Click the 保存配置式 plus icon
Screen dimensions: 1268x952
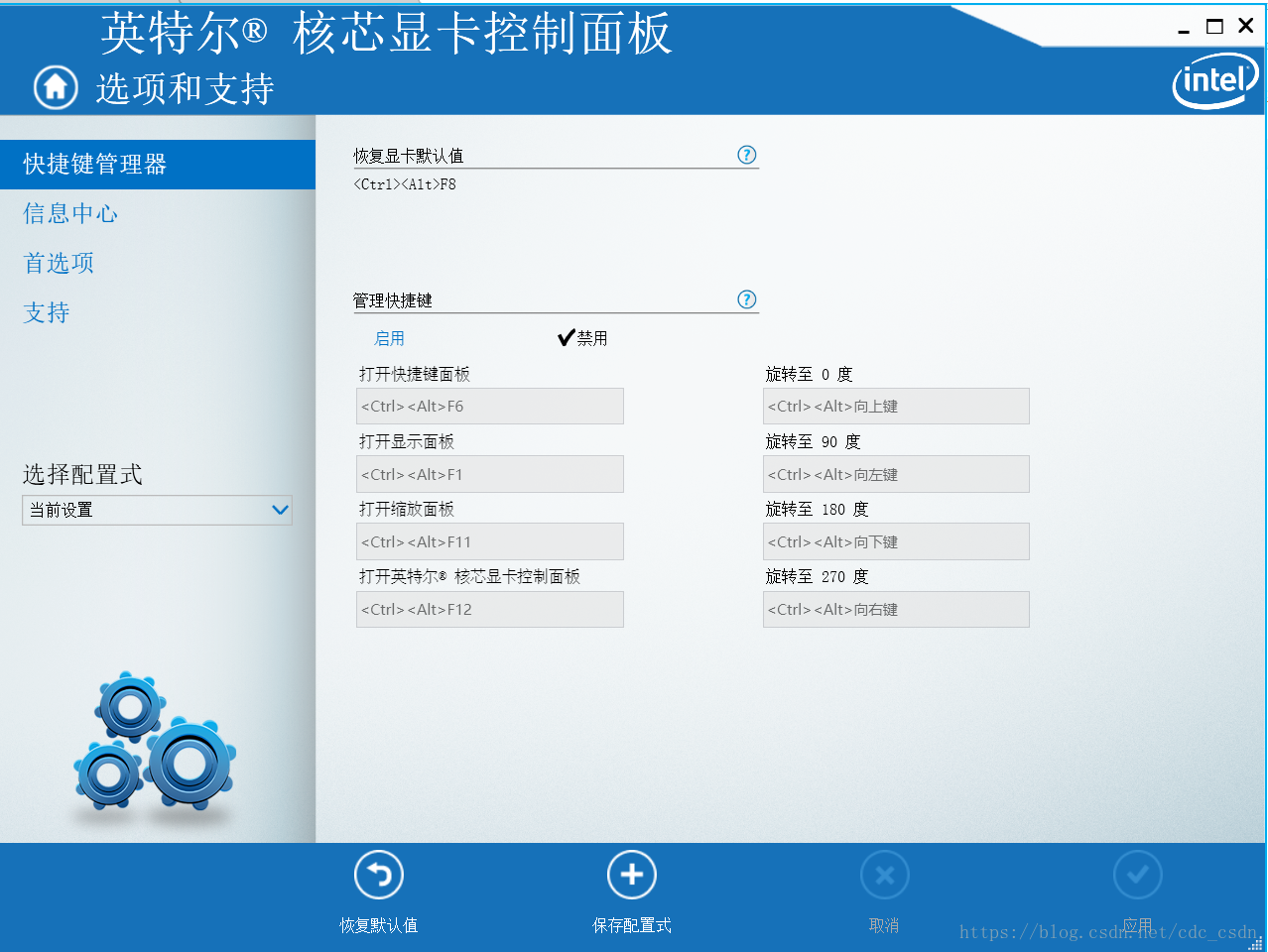coord(632,875)
